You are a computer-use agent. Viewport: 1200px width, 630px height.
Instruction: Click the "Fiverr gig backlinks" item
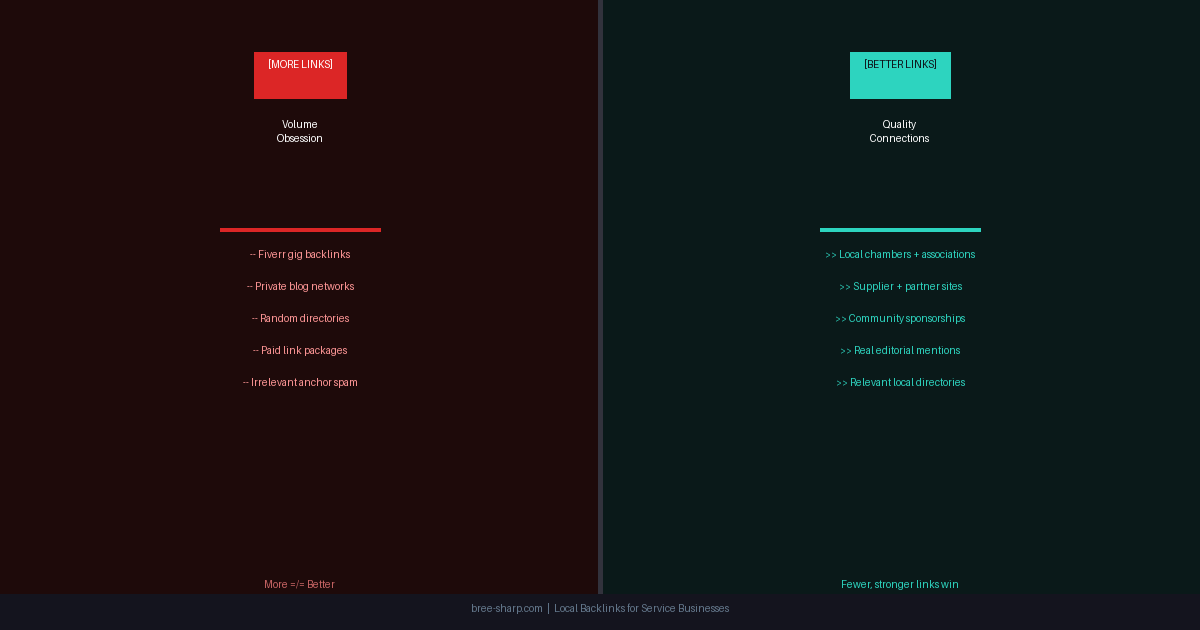300,254
